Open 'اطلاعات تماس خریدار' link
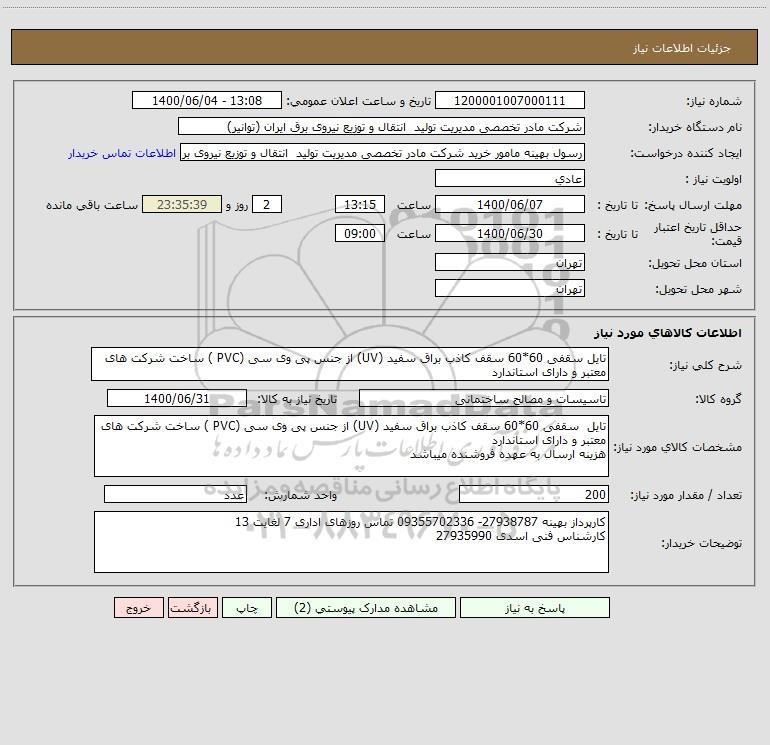The width and height of the screenshot is (770, 745). (x=122, y=153)
